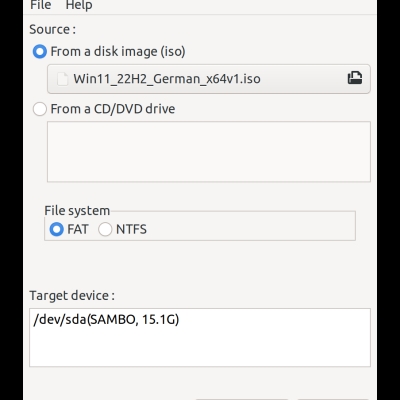Click the 'From a CD/DVD drive' label text
The height and width of the screenshot is (400, 400).
pos(113,109)
